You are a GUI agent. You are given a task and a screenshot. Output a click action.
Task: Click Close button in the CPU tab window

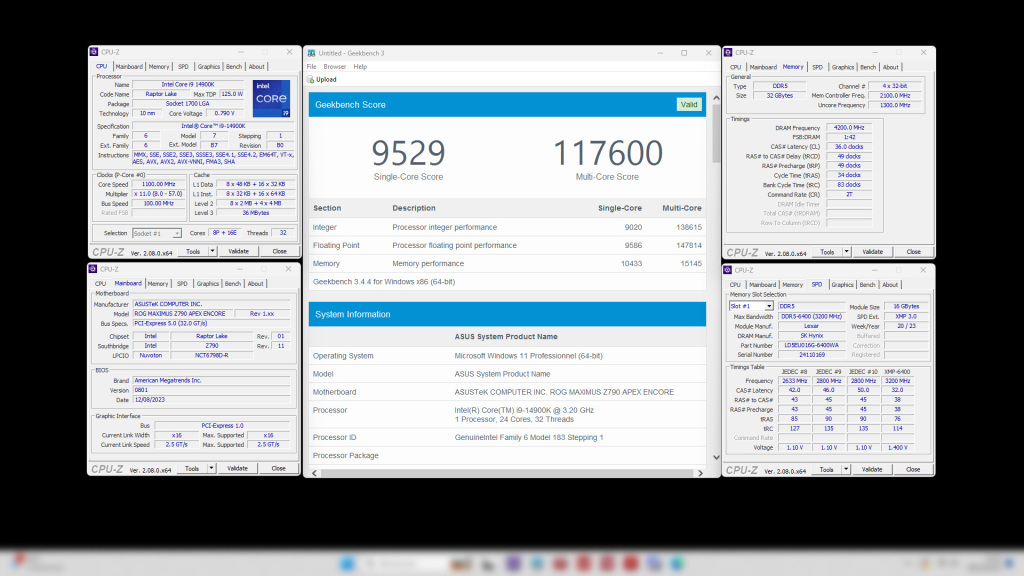pos(280,251)
